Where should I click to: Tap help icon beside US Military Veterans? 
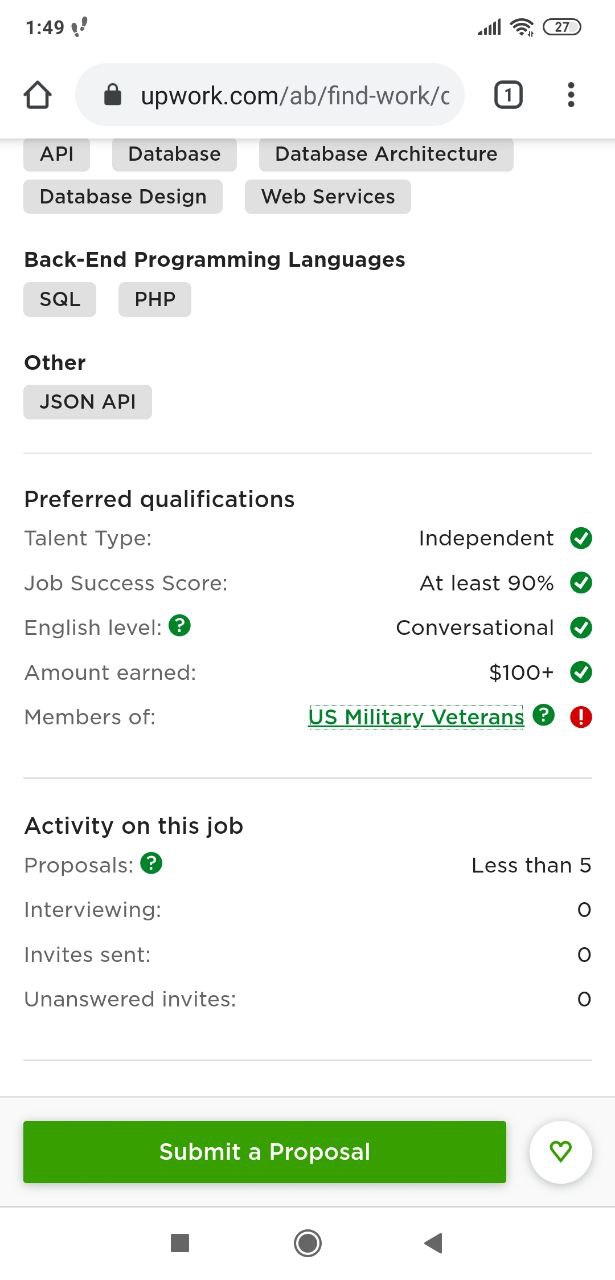[543, 716]
